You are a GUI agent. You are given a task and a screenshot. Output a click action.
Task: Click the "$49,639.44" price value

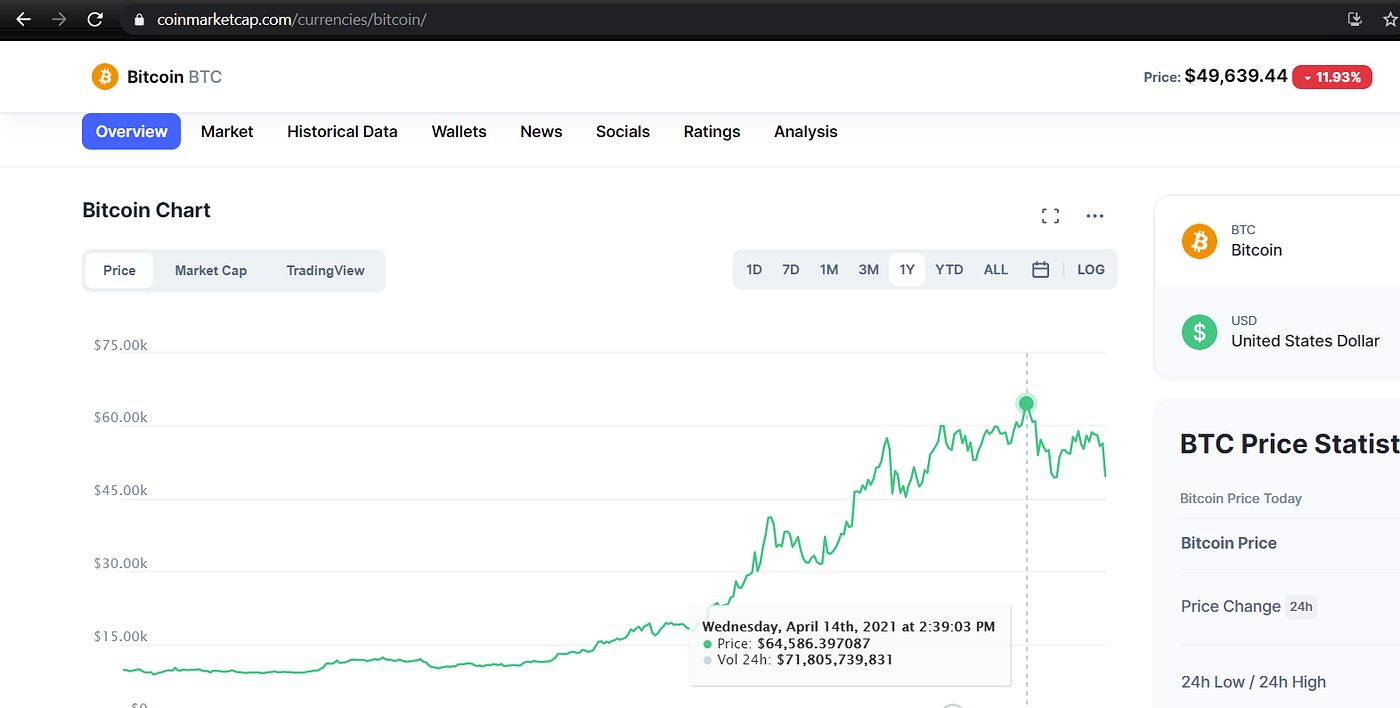(1236, 76)
